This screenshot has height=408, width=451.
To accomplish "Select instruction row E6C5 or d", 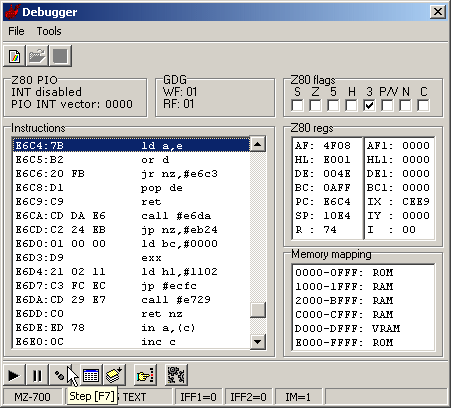I will pyautogui.click(x=131, y=160).
